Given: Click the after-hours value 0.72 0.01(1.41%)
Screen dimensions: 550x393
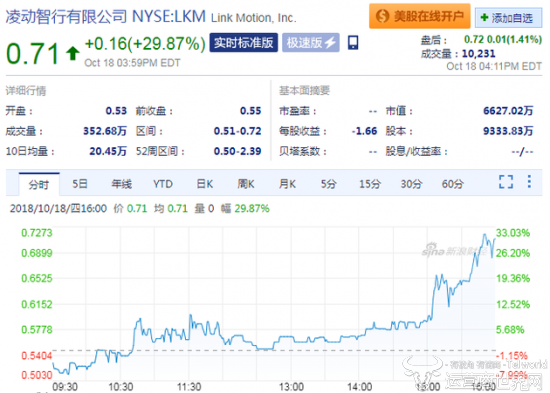Looking at the screenshot, I should click(x=503, y=39).
